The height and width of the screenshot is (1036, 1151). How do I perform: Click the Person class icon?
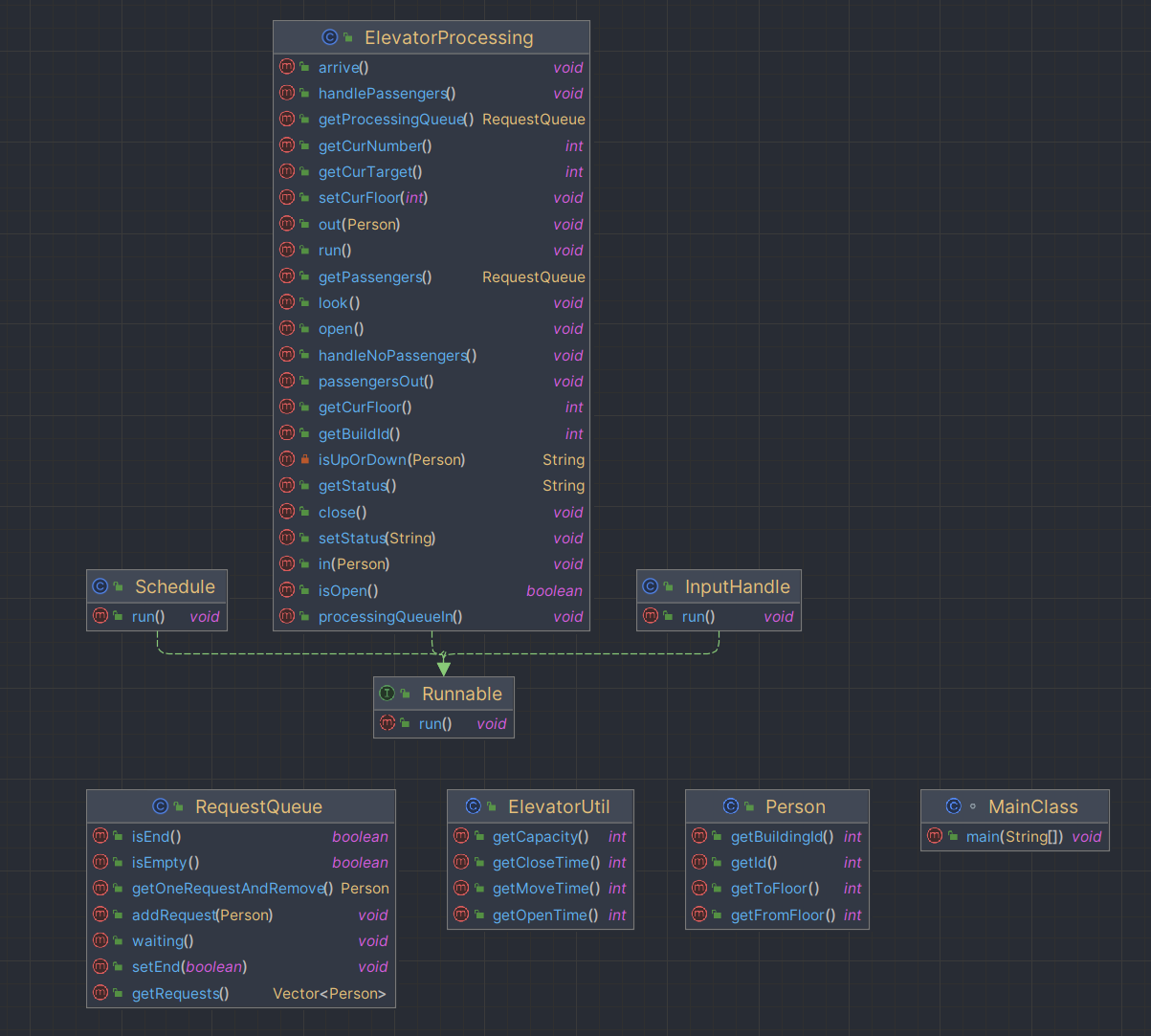[731, 806]
